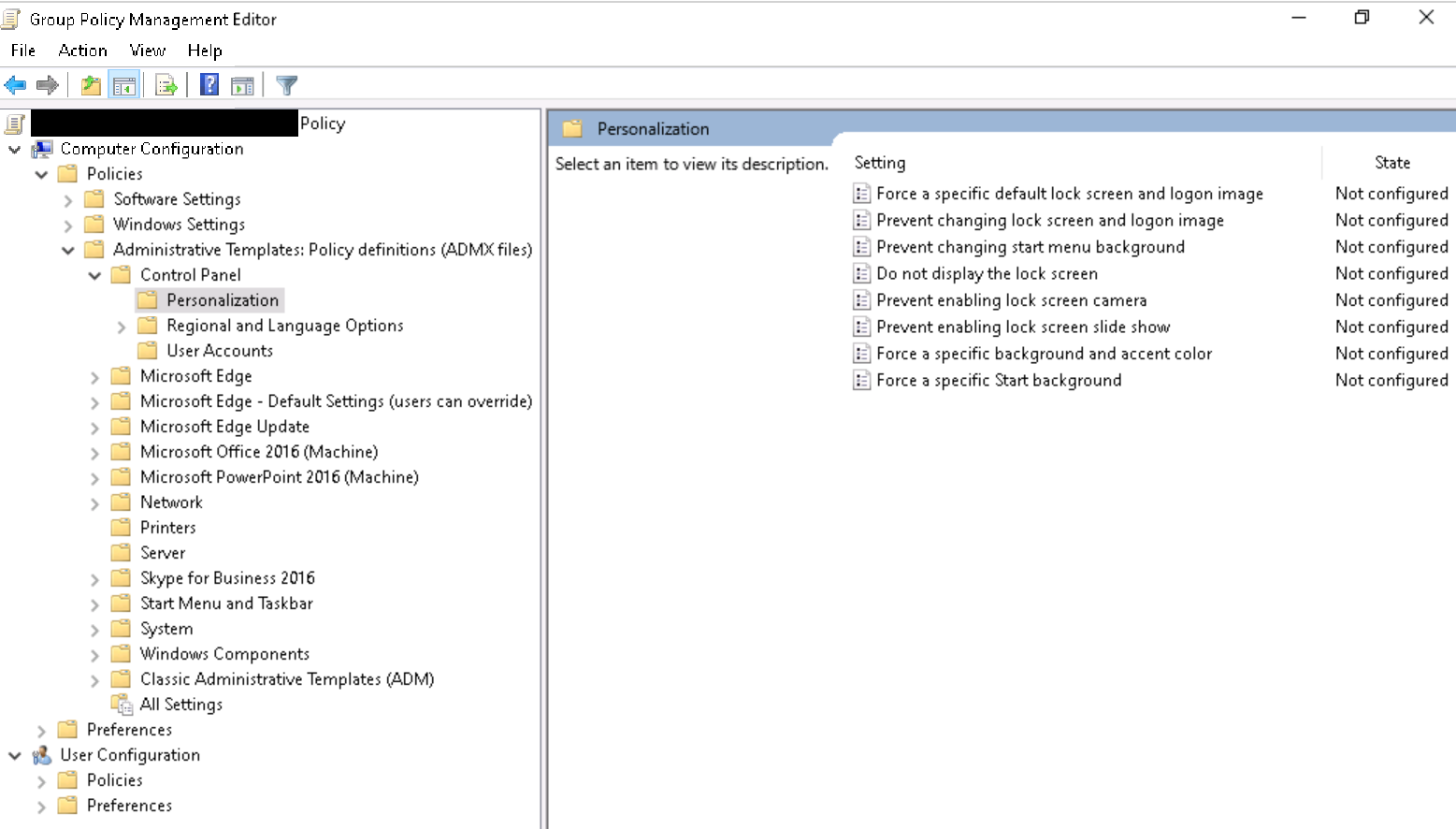This screenshot has height=829, width=1456.
Task: Click the Server folder icon
Action: click(x=121, y=553)
